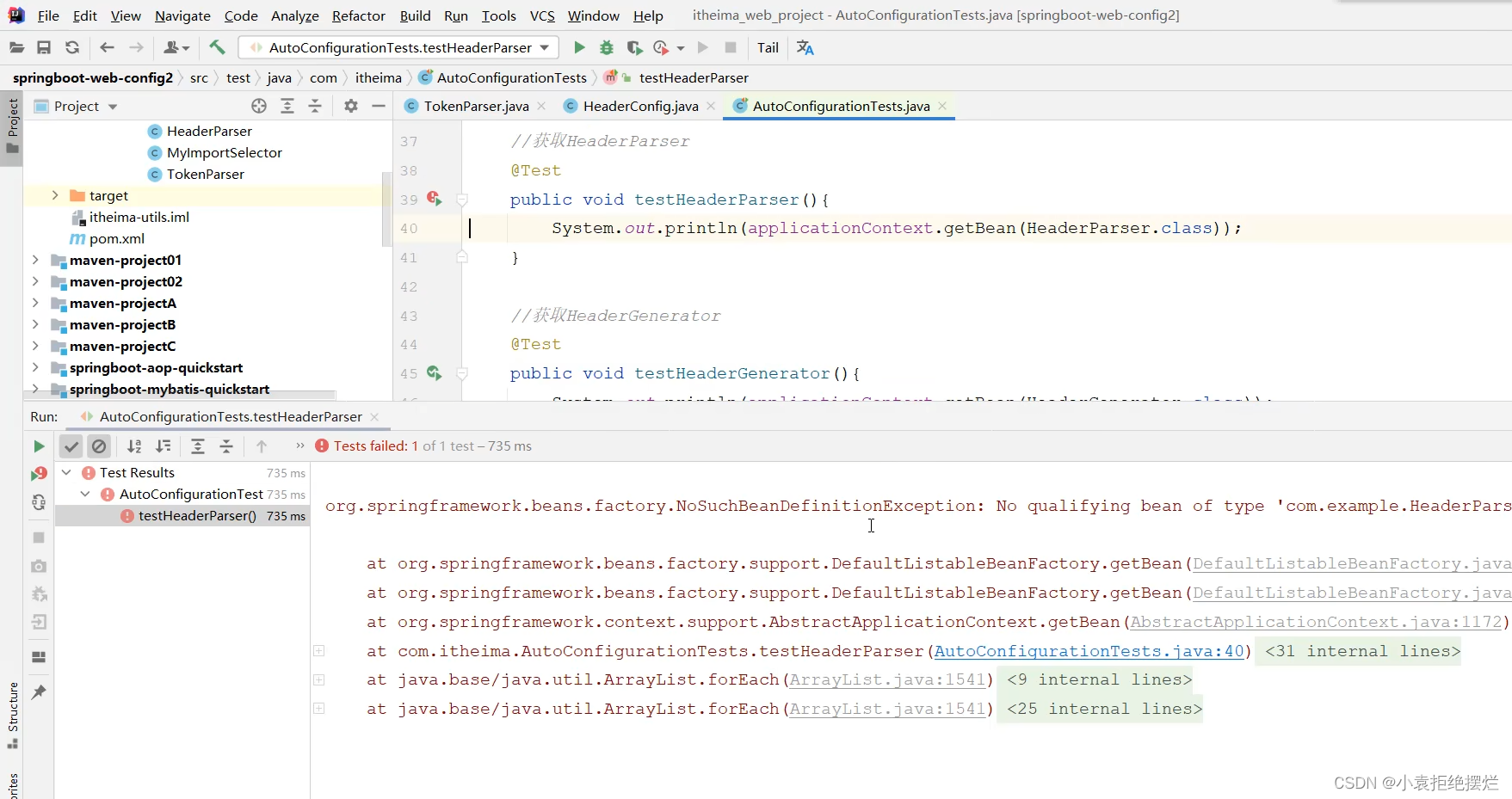Click the Open folder toolbar icon
Image resolution: width=1512 pixels, height=799 pixels.
point(16,48)
